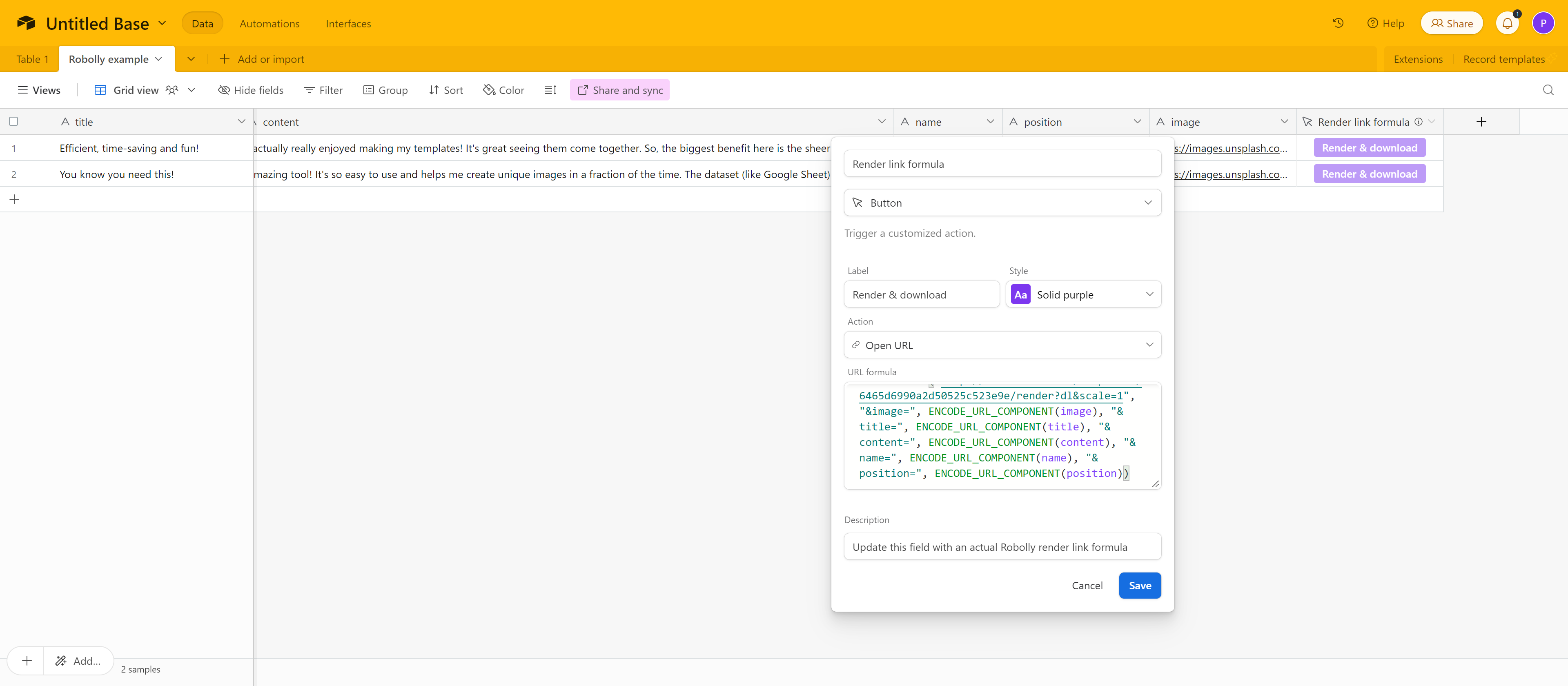Switch to the Interfaces tab
Image resolution: width=1568 pixels, height=686 pixels.
coord(348,23)
